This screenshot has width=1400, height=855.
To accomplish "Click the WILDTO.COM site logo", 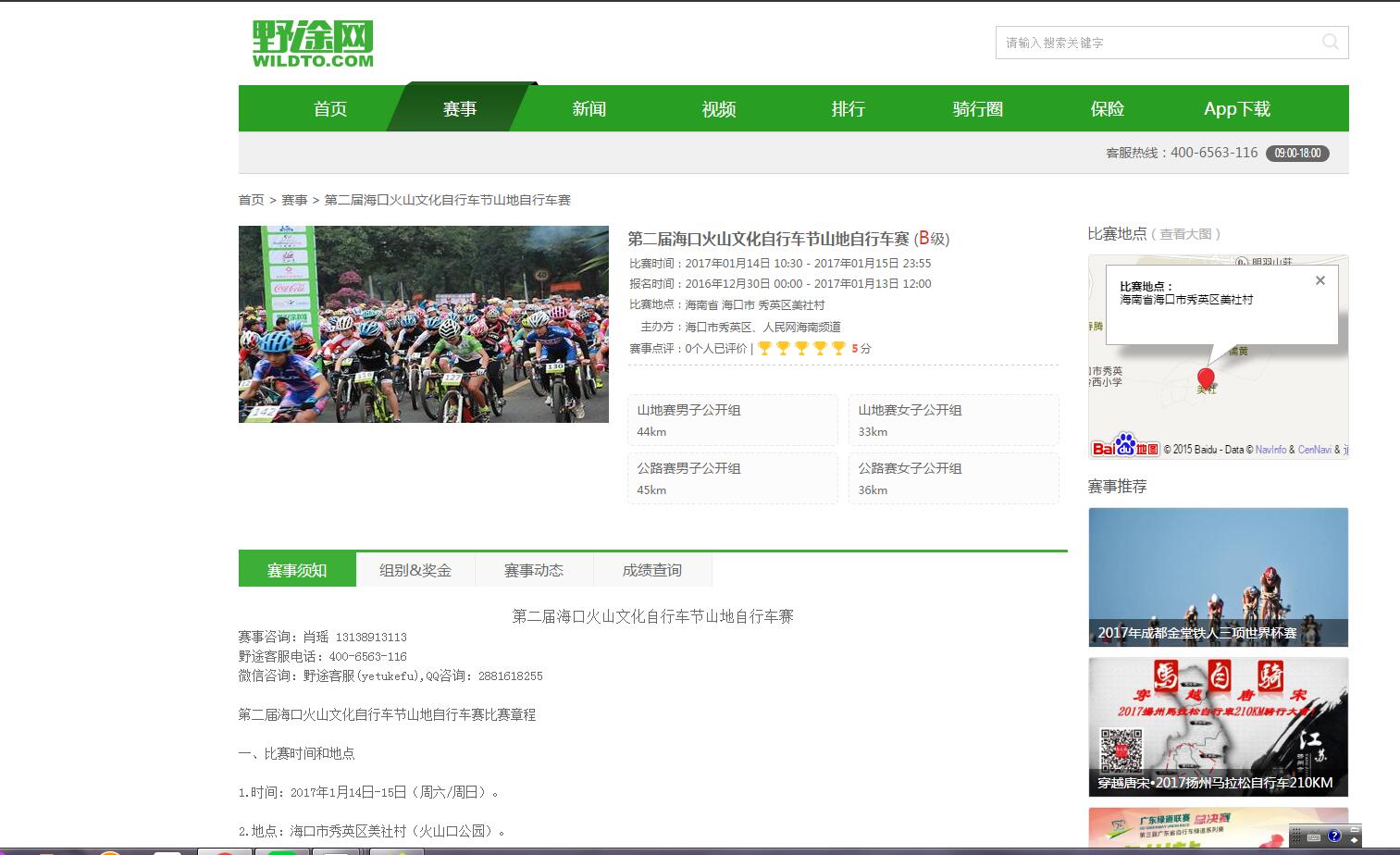I will (x=313, y=43).
